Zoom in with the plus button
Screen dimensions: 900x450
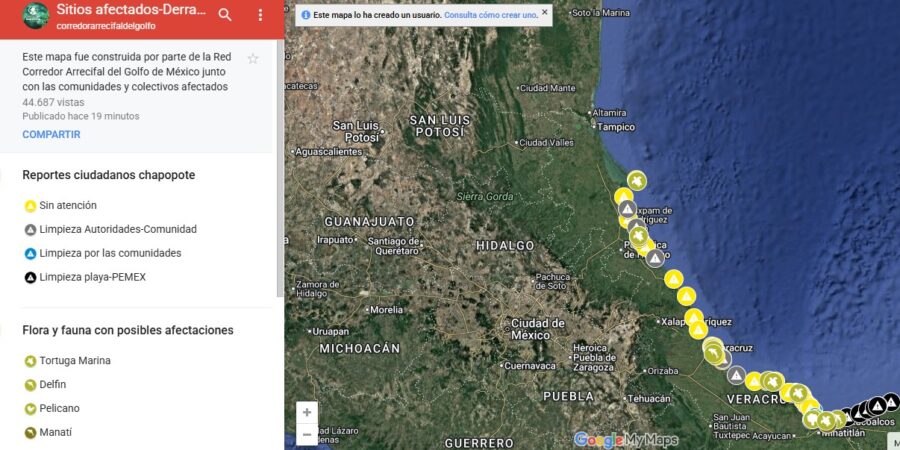point(307,412)
